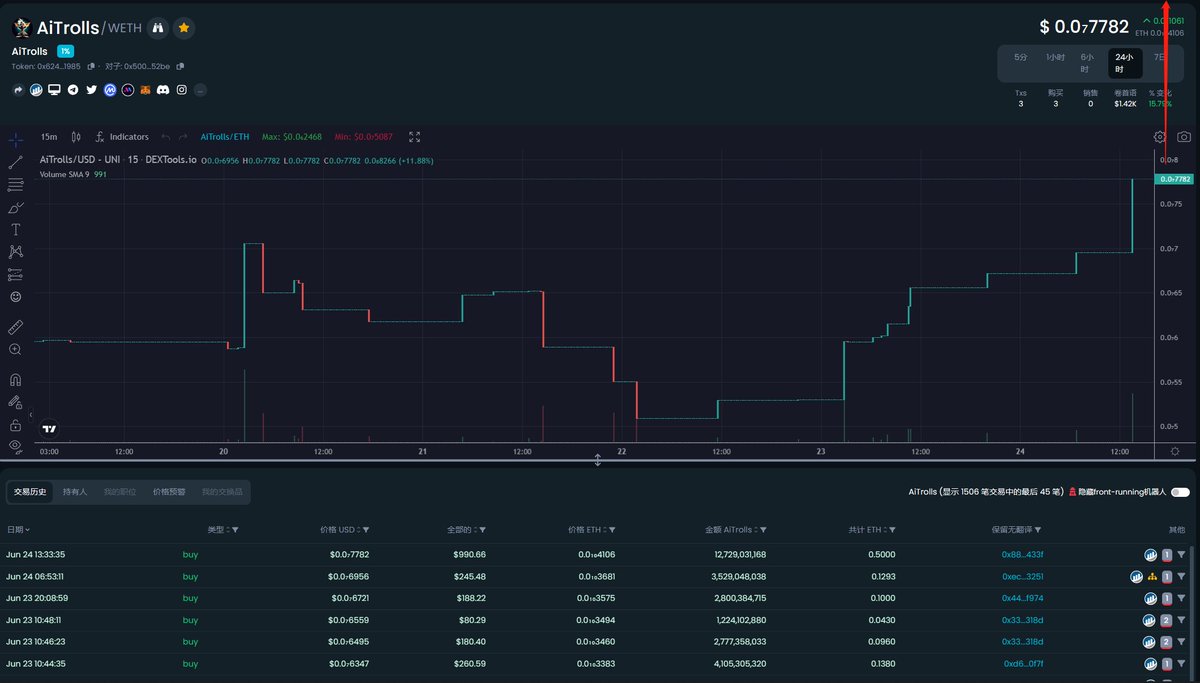Open the Telegram icon link

(x=73, y=90)
